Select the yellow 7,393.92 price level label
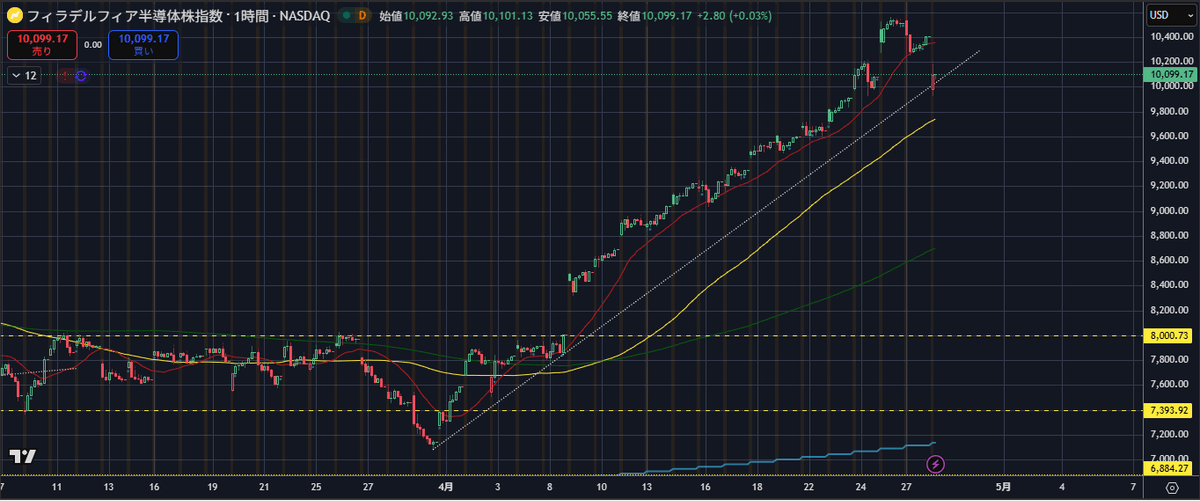 point(1170,411)
